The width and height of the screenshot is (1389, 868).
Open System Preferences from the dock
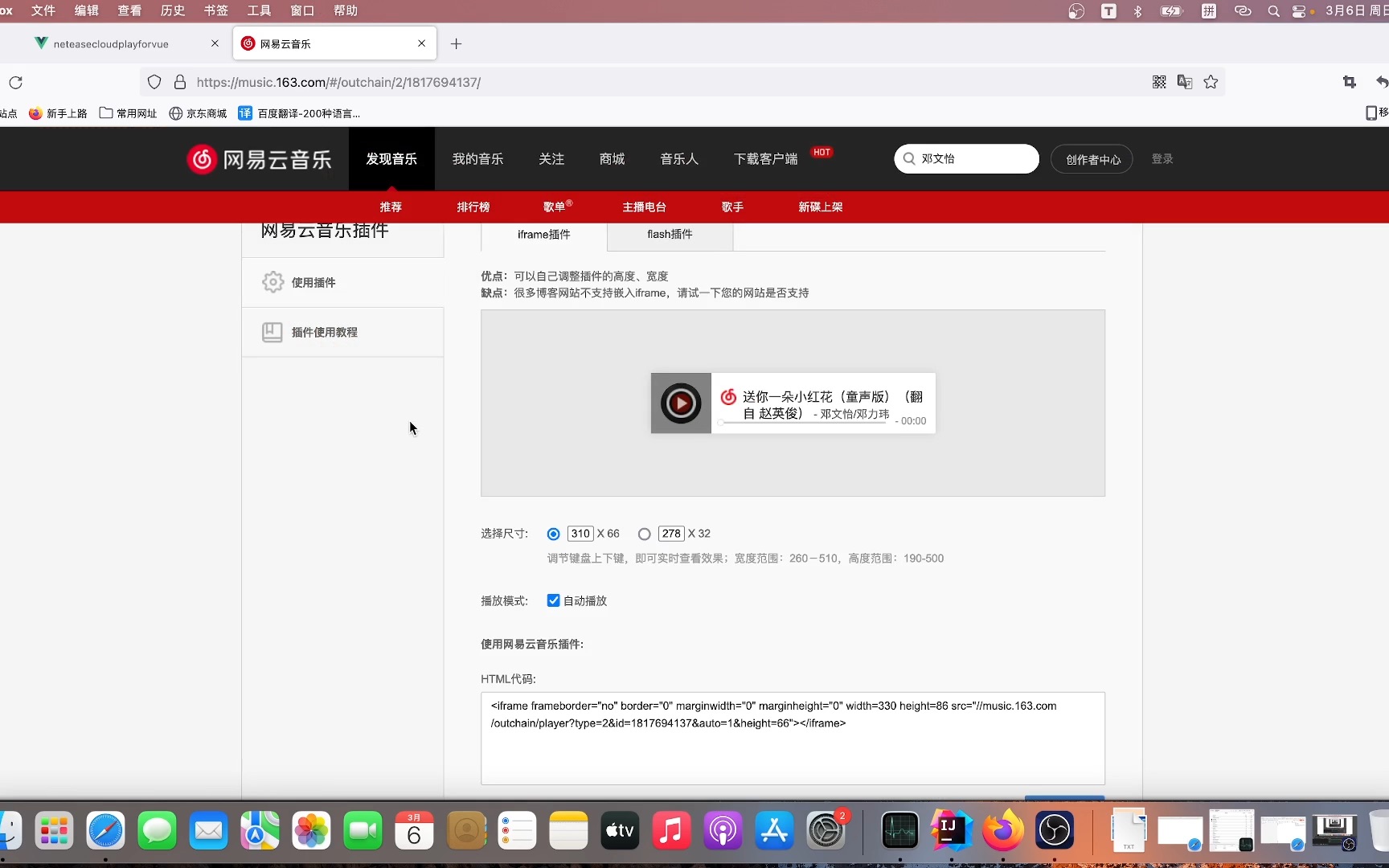click(826, 830)
